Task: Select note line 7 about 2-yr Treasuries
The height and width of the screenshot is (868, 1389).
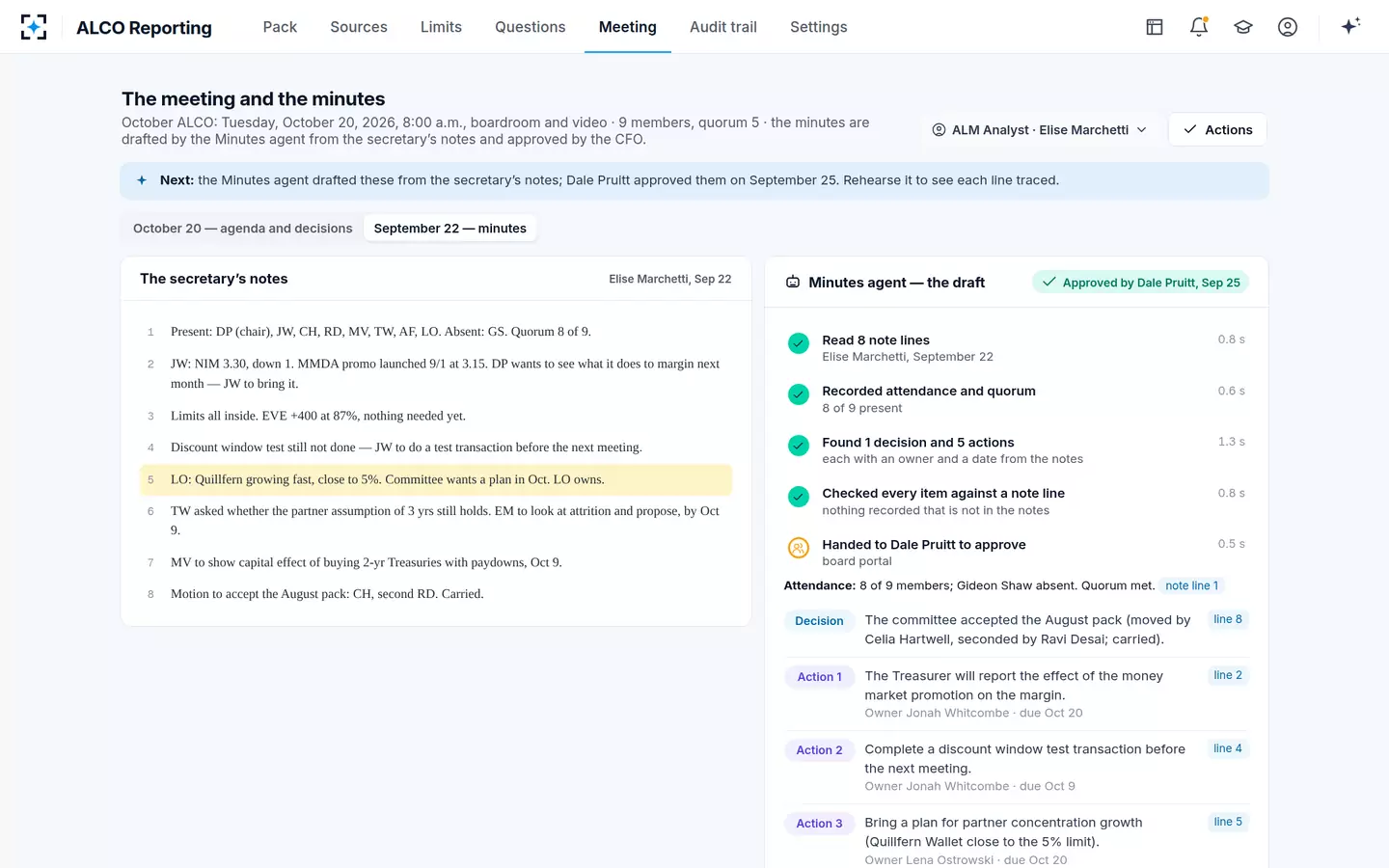Action: tap(436, 562)
